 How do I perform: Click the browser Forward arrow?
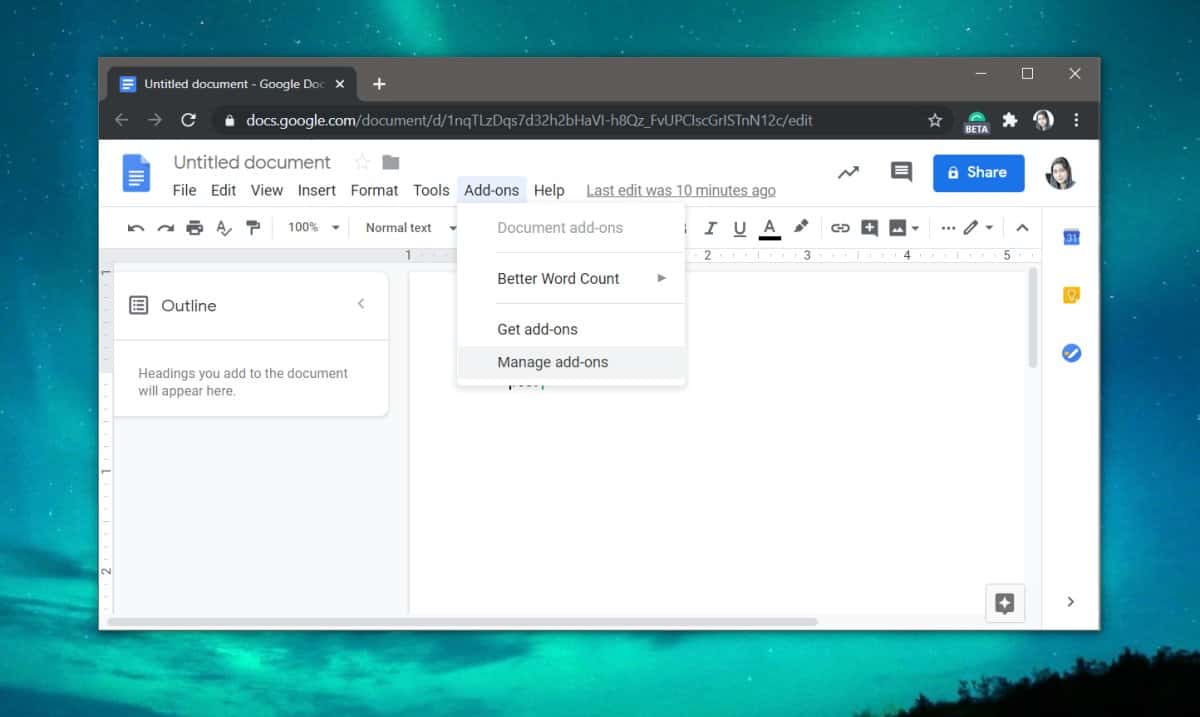coord(155,120)
